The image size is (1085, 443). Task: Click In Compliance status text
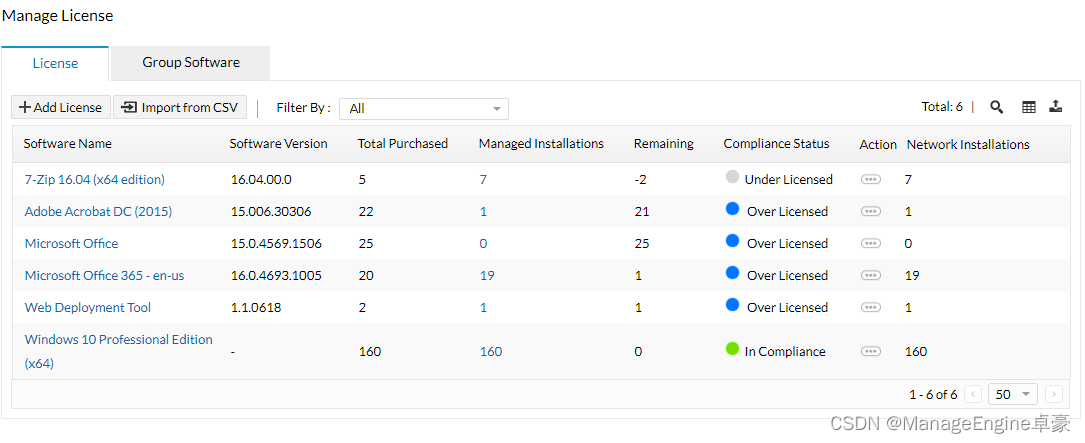(x=785, y=351)
